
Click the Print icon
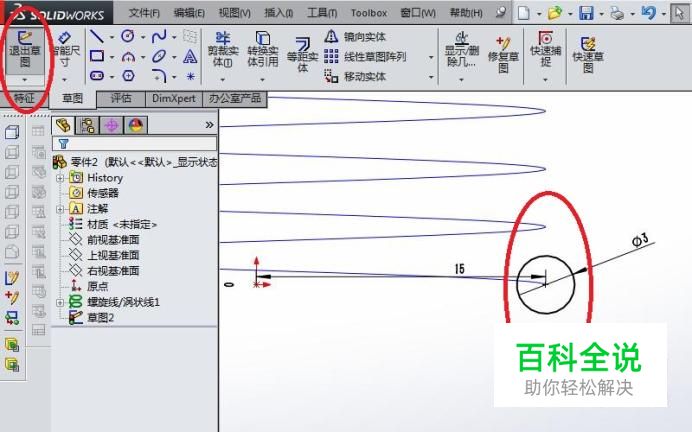(x=617, y=13)
